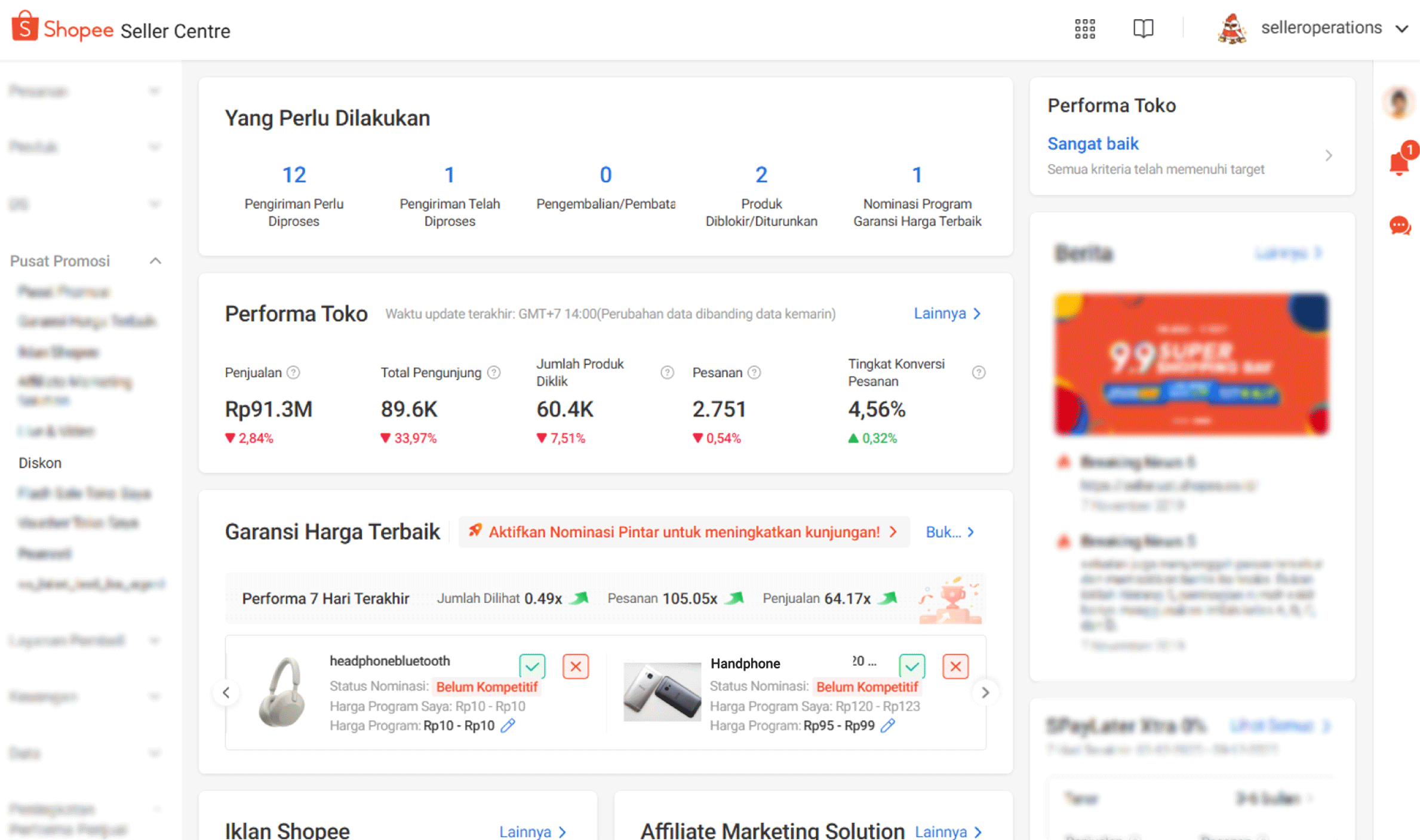Click Belum Kompetitif status for Handphone
Image resolution: width=1420 pixels, height=840 pixels.
(x=866, y=687)
